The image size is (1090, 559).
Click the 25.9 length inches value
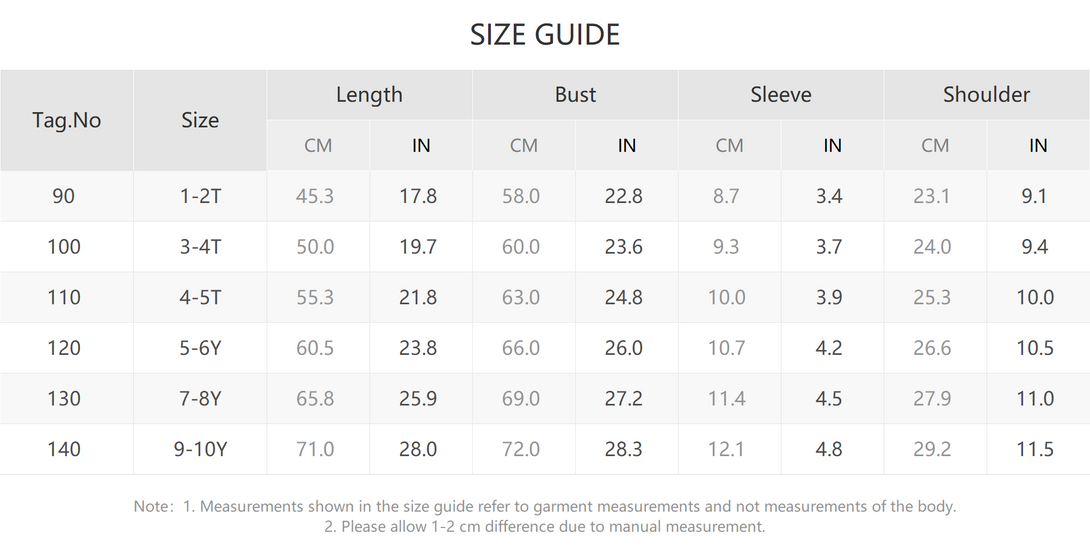418,398
